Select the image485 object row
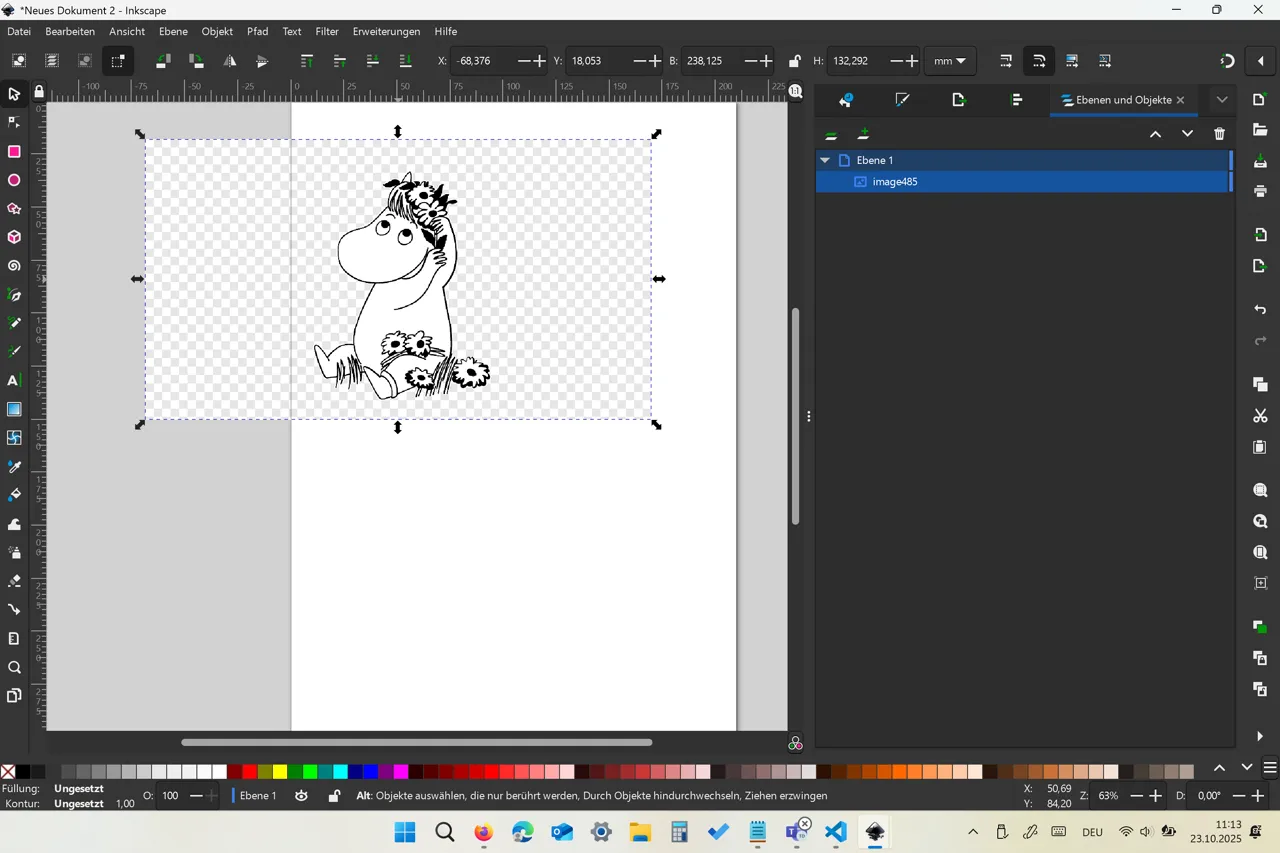Image resolution: width=1280 pixels, height=853 pixels. [x=1023, y=182]
